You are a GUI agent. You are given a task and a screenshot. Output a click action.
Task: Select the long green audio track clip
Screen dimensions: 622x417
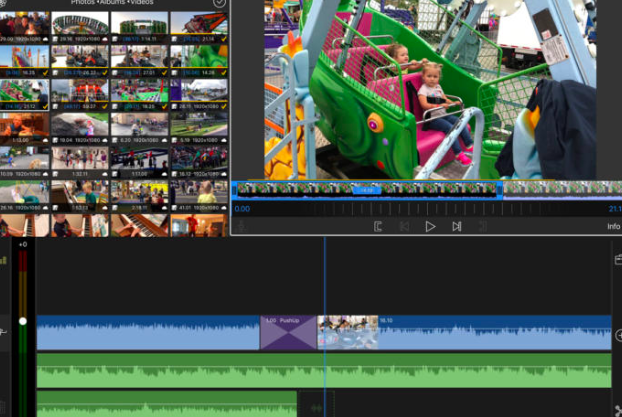tap(324, 371)
